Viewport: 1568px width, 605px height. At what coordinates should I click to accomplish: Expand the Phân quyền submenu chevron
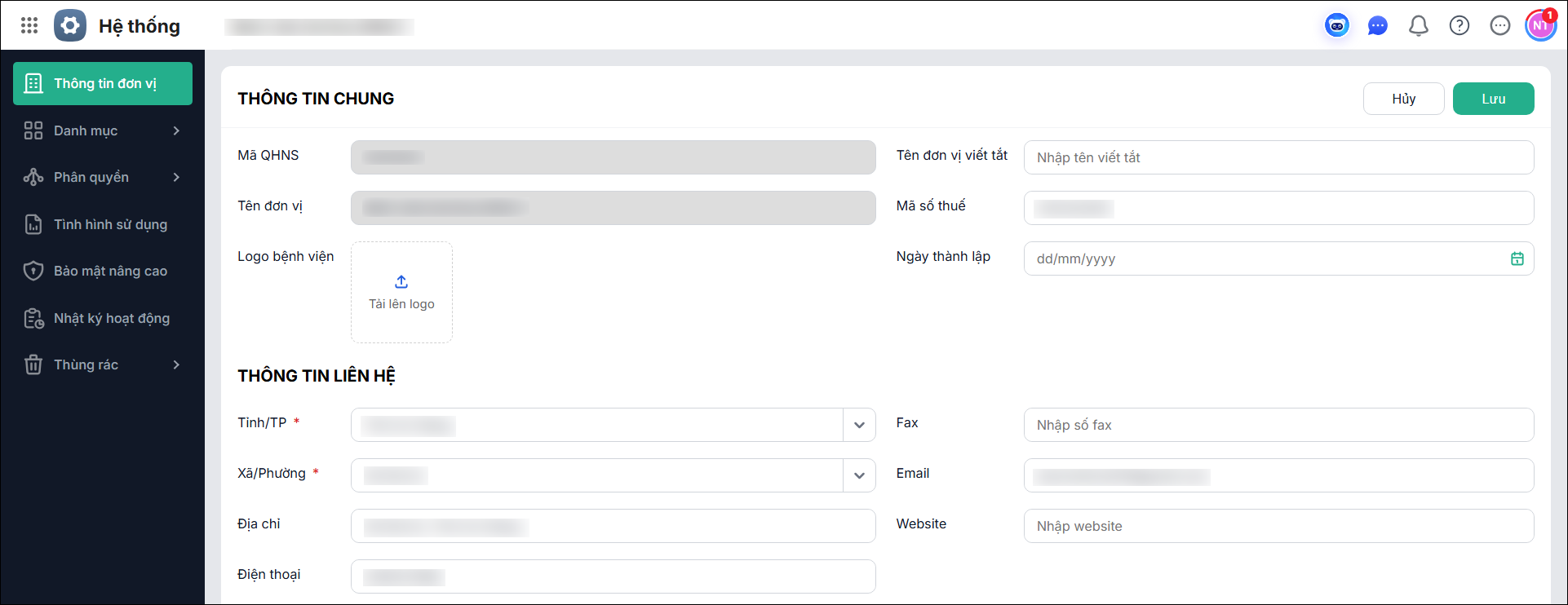(176, 177)
